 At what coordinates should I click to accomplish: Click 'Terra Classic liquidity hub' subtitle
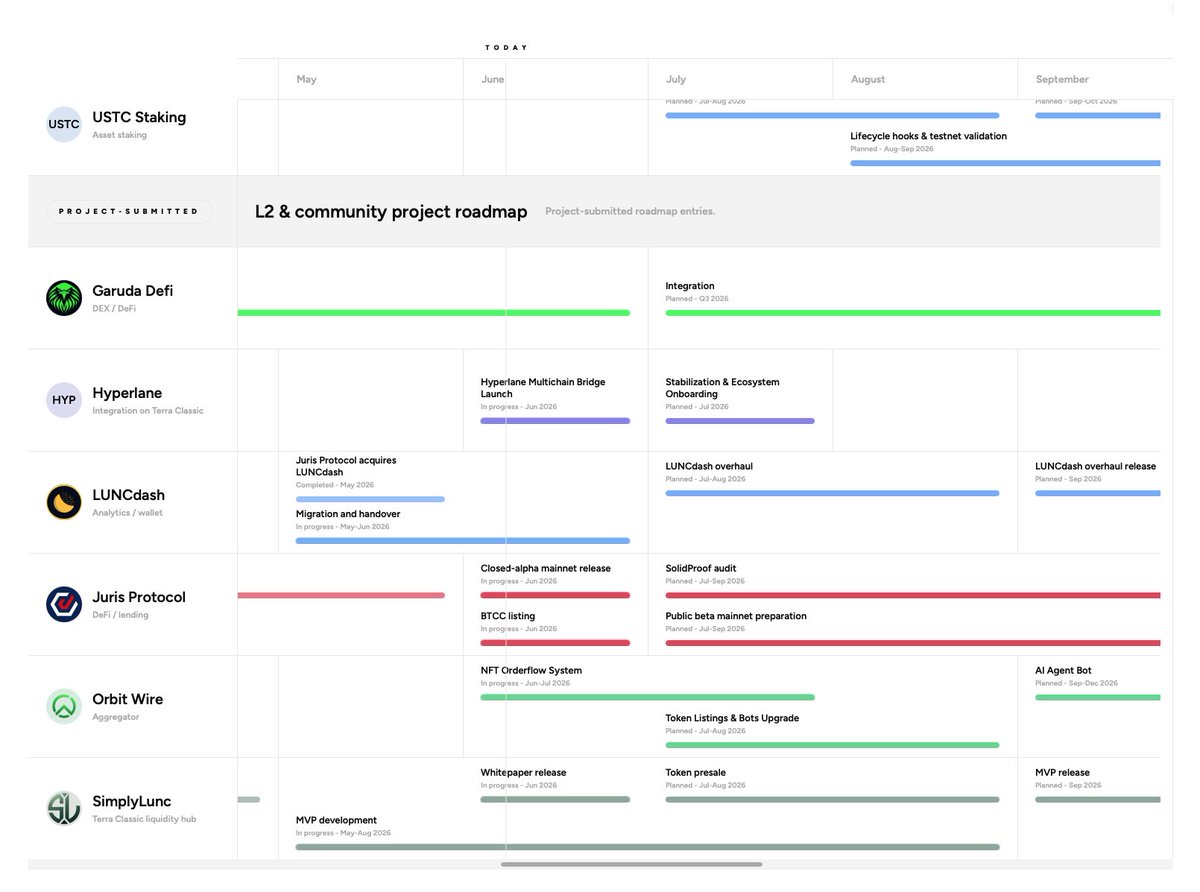pos(144,819)
